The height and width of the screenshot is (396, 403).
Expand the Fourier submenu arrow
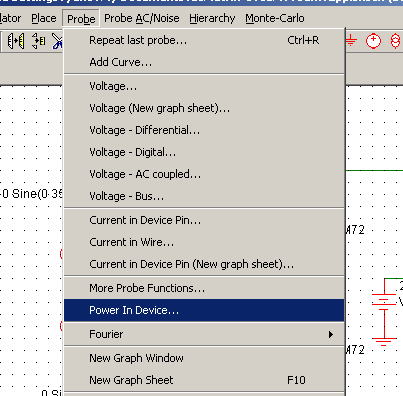click(x=330, y=334)
